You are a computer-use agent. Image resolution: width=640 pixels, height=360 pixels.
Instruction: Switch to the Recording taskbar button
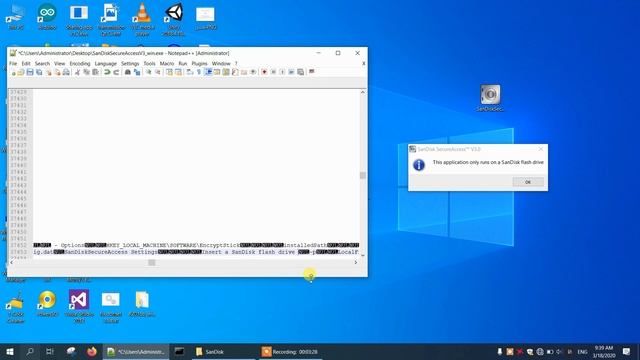(291, 351)
